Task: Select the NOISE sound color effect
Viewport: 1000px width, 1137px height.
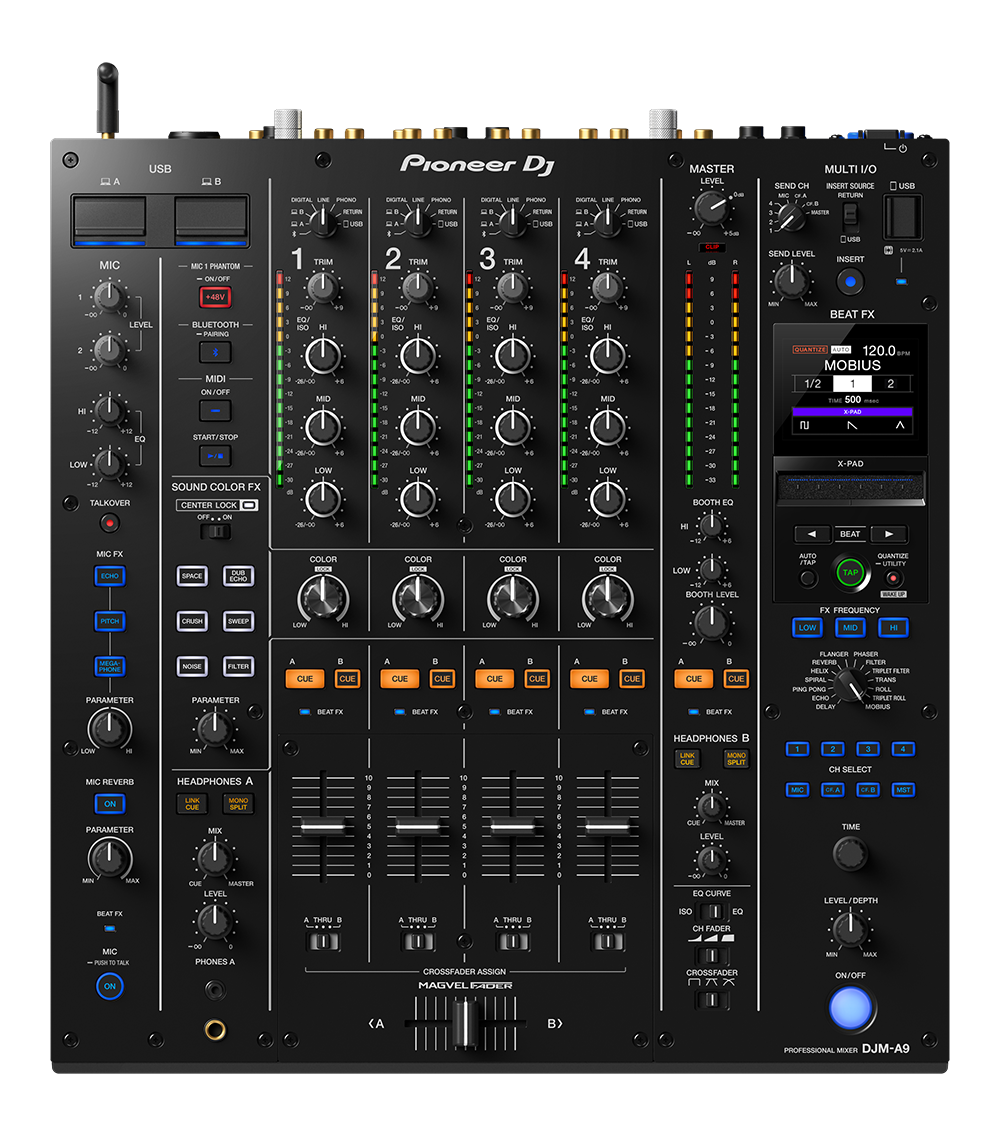Action: pos(192,666)
